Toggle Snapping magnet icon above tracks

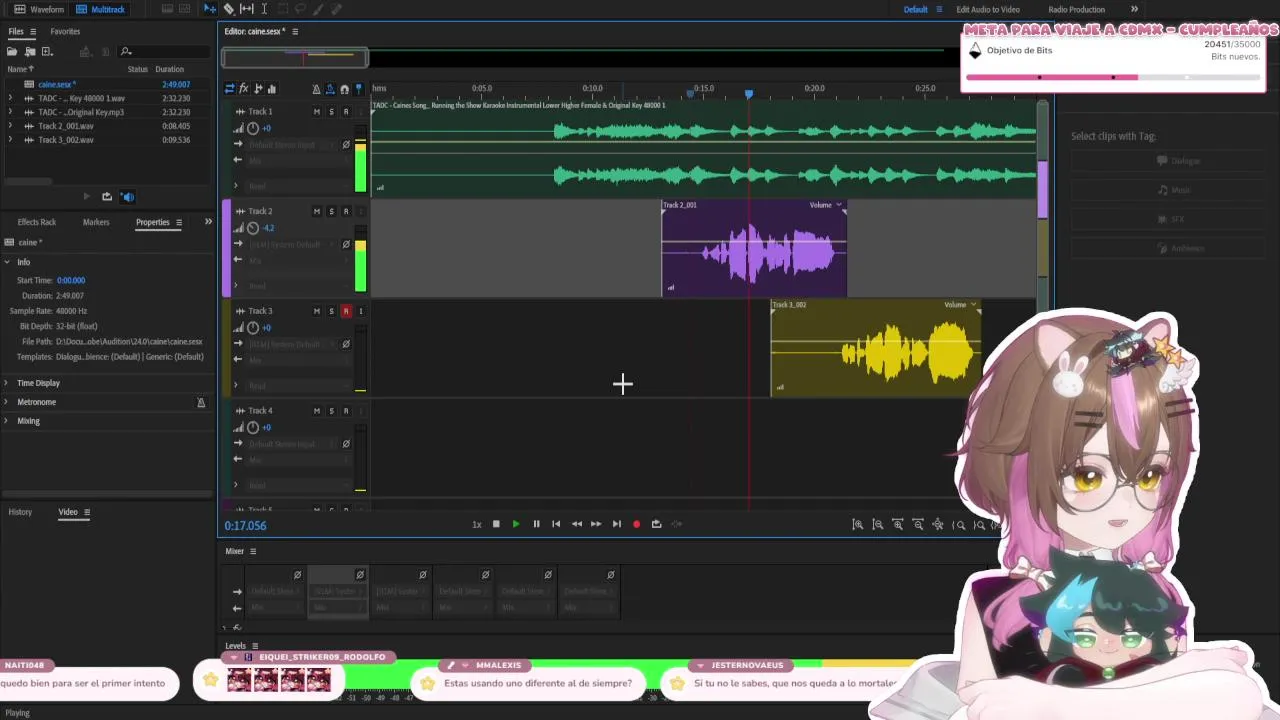[x=344, y=89]
